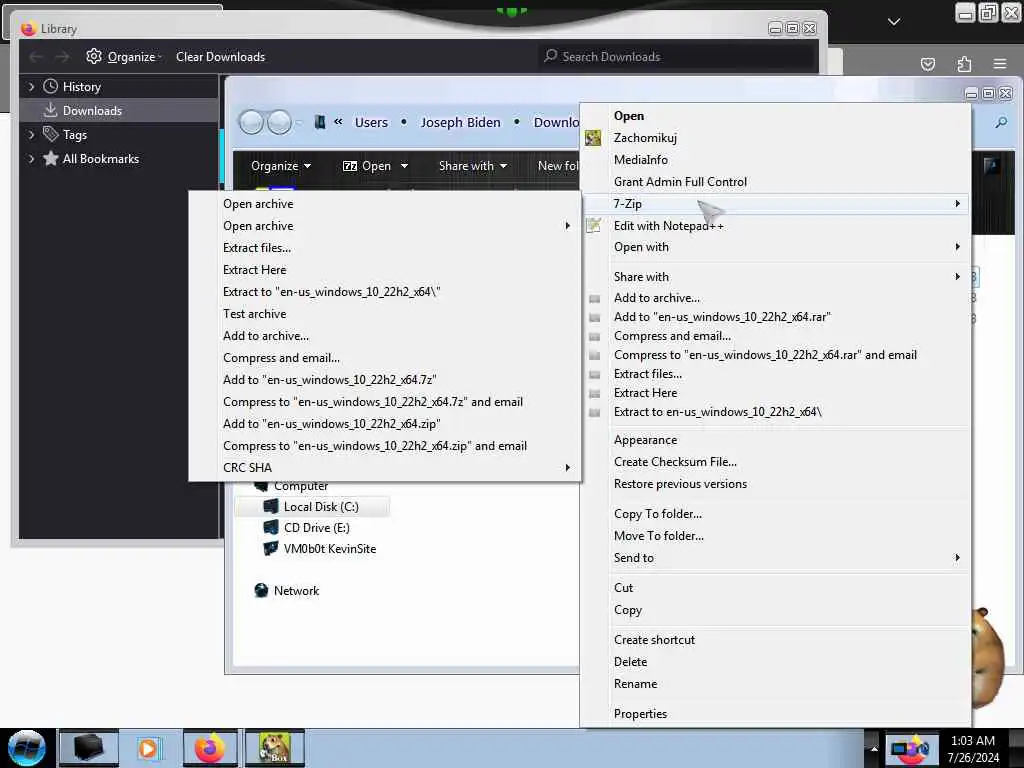Click the Downloads arrow icon in Library sidebar

[x=50, y=110]
